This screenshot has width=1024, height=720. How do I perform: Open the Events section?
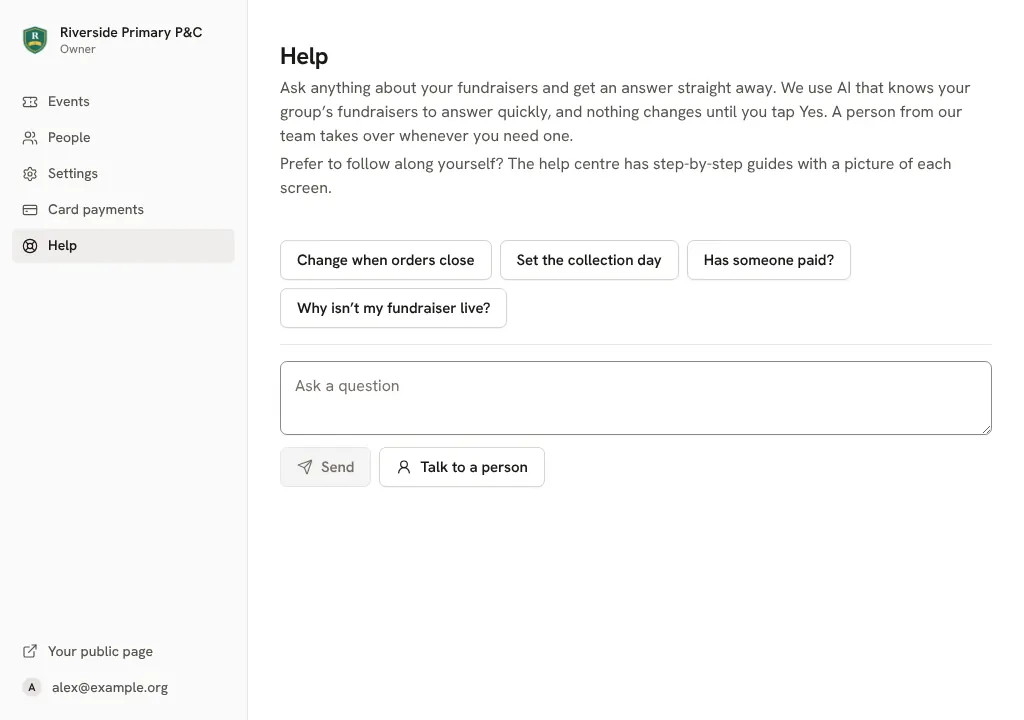(x=123, y=102)
